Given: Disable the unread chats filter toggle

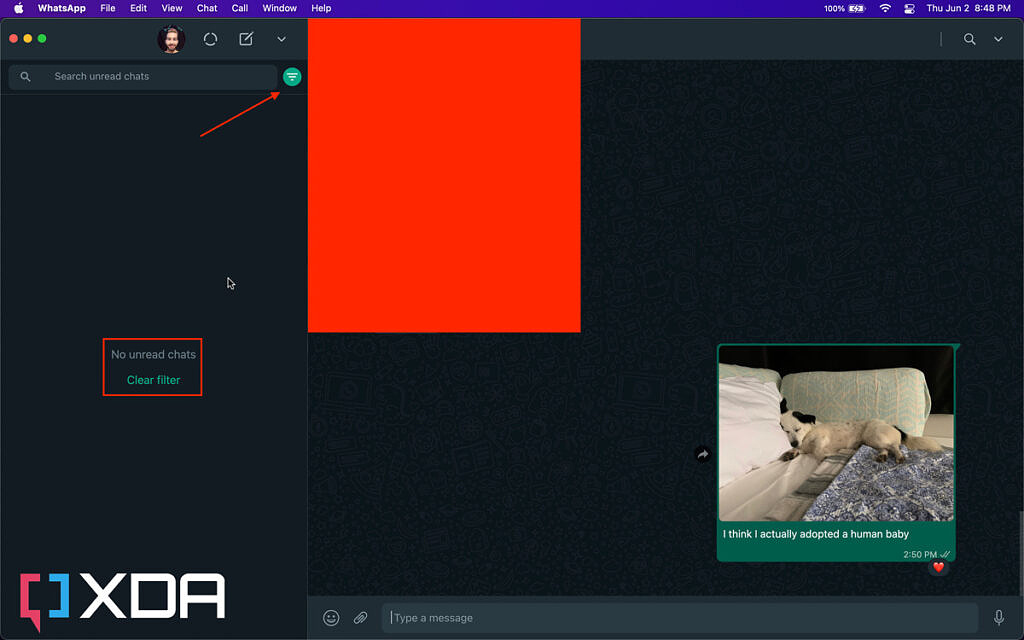Looking at the screenshot, I should click(291, 76).
